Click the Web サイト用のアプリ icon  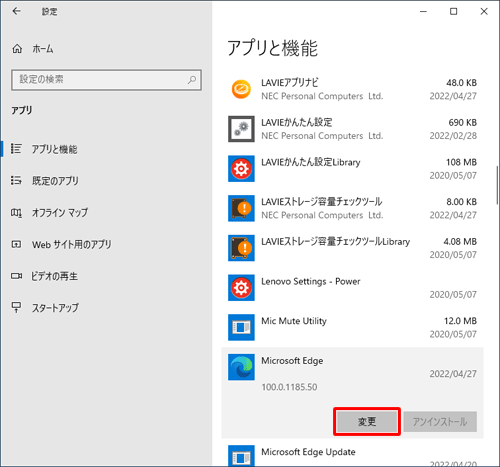click(x=16, y=244)
